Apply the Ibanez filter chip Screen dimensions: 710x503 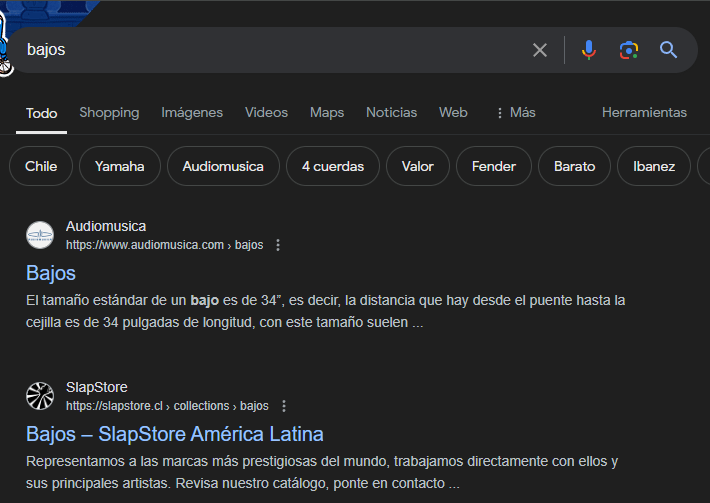coord(654,166)
